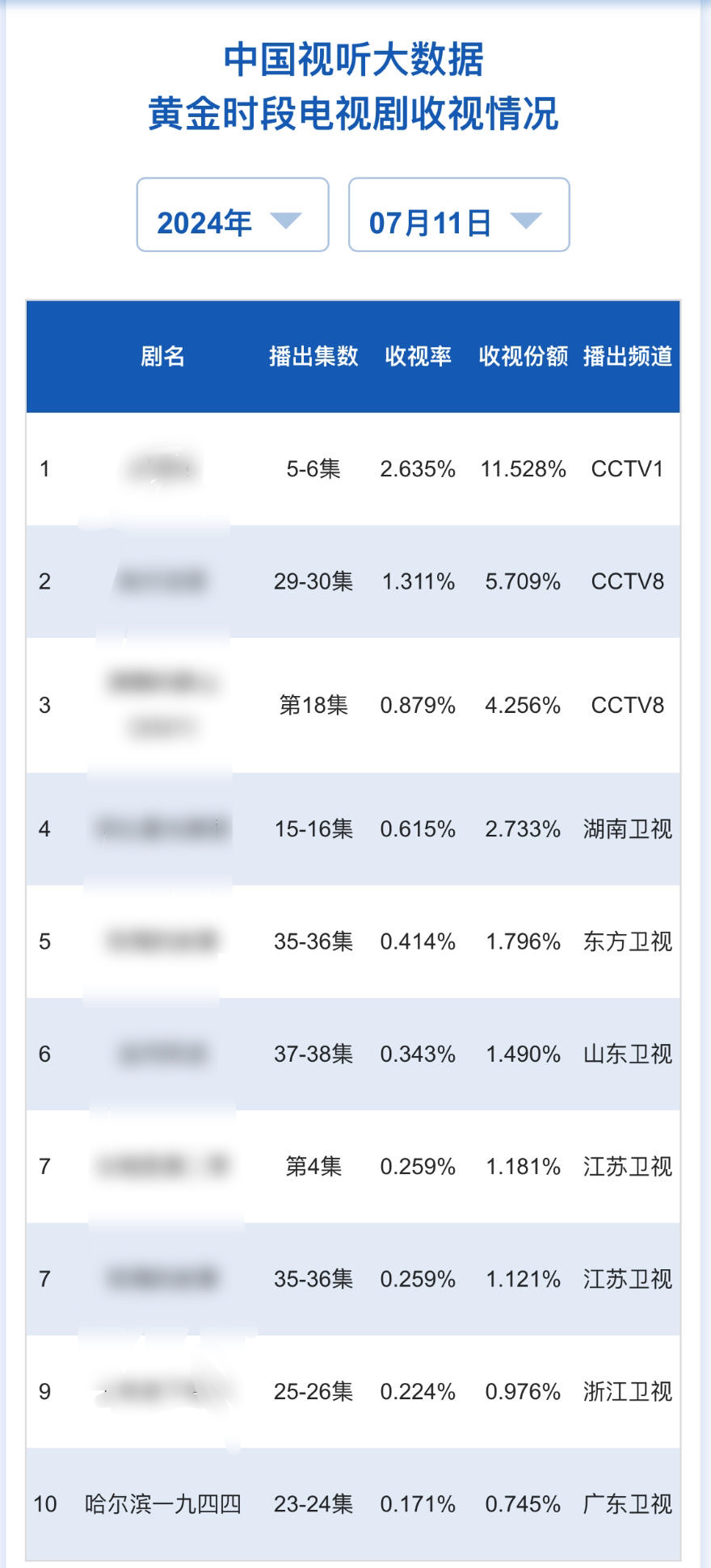The image size is (711, 1568).
Task: Open the 2024年 year dropdown
Action: click(x=233, y=215)
